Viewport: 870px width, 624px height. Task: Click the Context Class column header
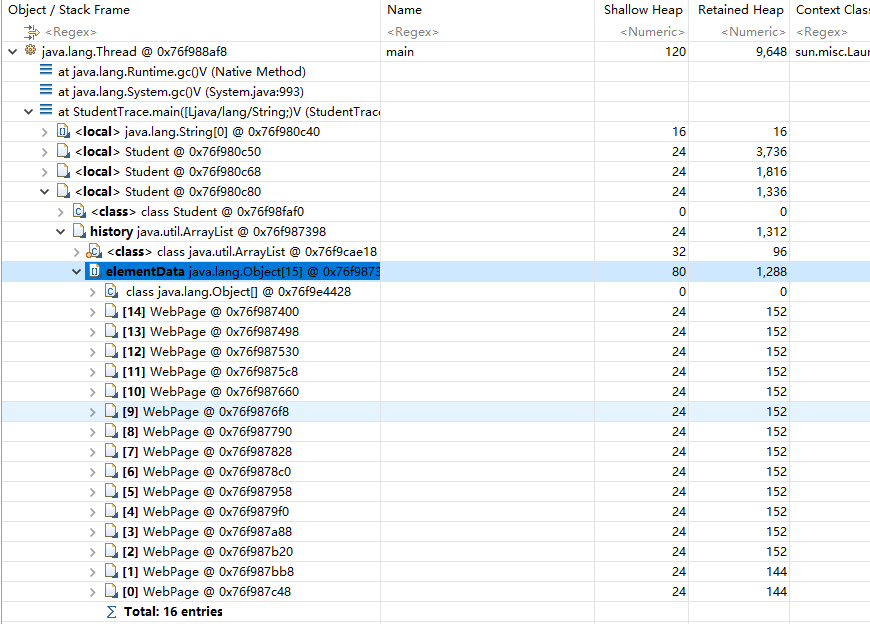point(832,10)
